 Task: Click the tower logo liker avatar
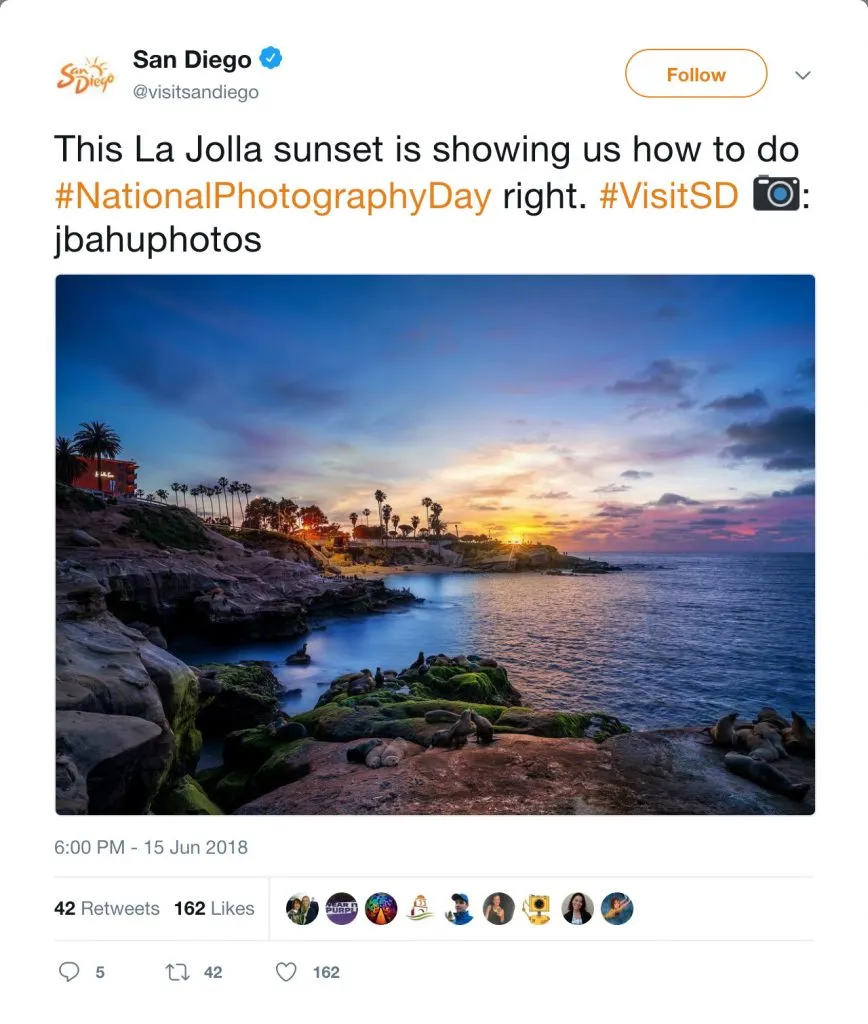pyautogui.click(x=420, y=908)
